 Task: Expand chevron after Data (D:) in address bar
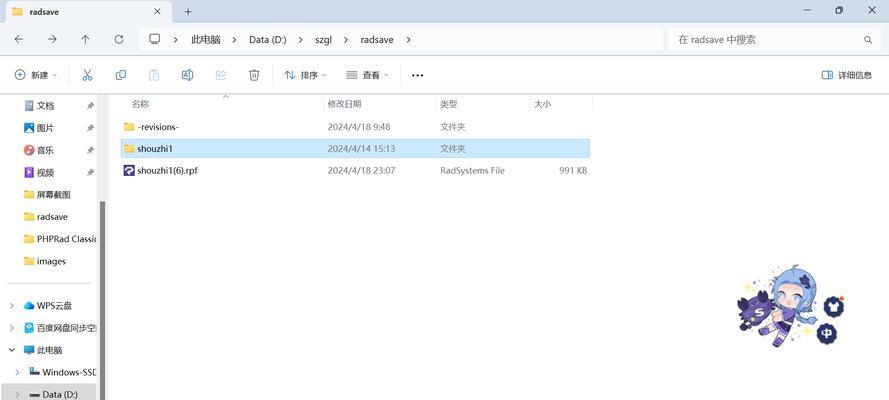(300, 40)
